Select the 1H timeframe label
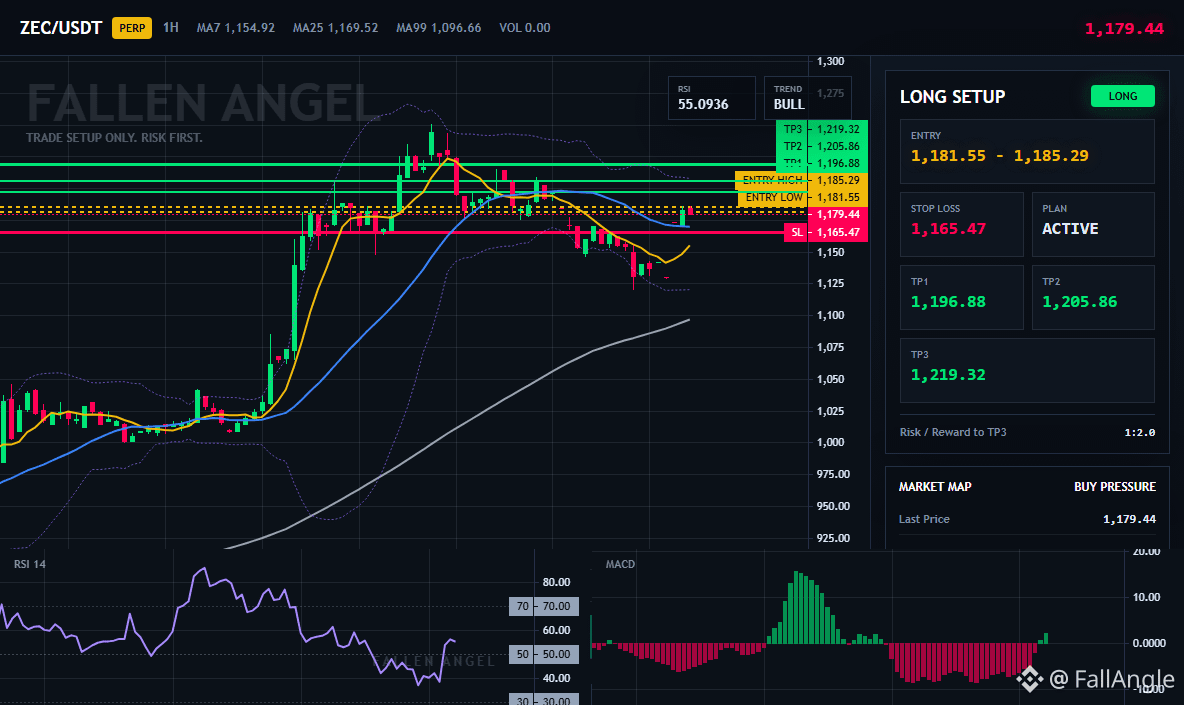 click(x=171, y=27)
